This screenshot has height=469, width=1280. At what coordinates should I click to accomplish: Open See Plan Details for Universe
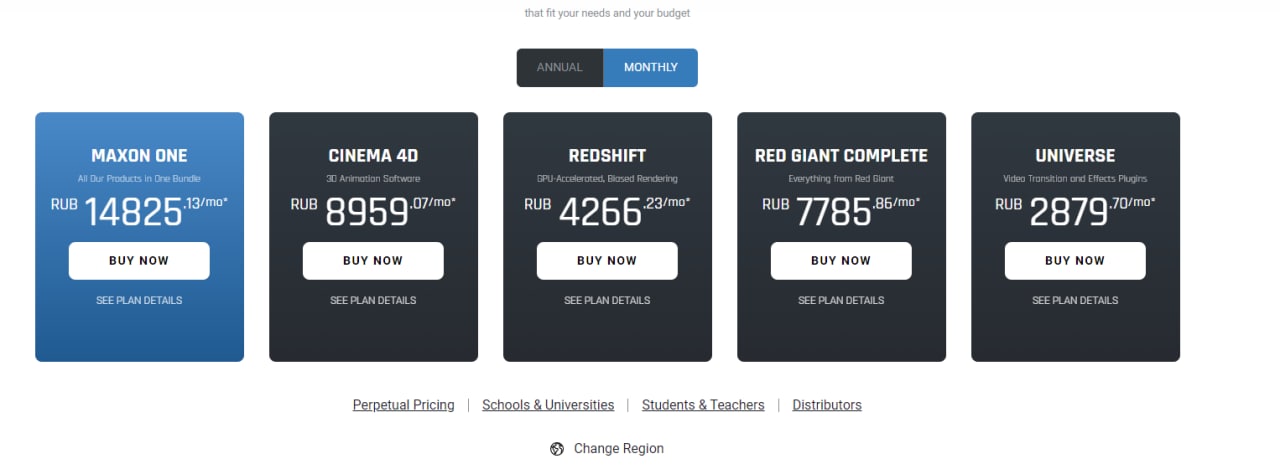pyautogui.click(x=1075, y=300)
